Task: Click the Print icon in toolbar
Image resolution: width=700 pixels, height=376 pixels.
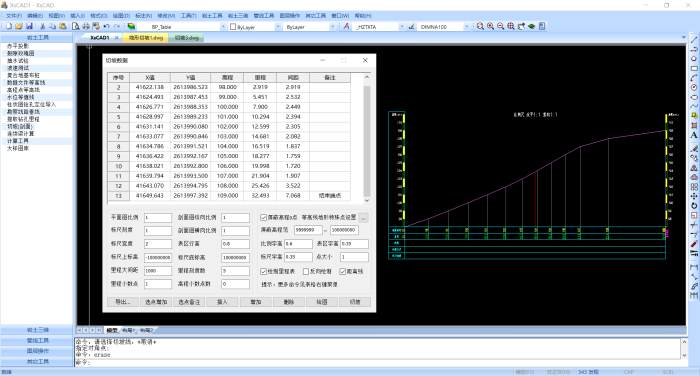Action: (x=86, y=27)
